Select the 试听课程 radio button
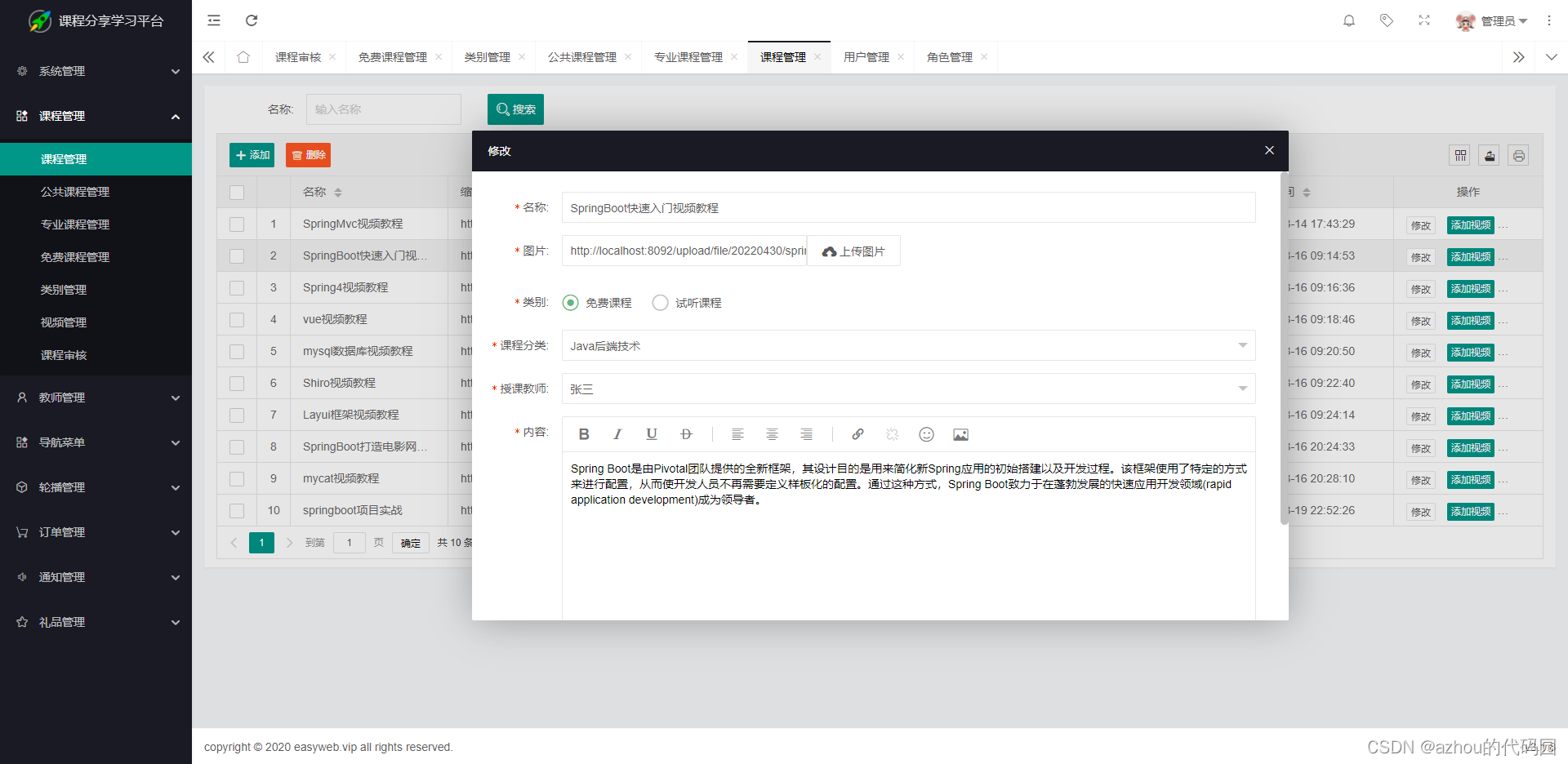This screenshot has height=764, width=1568. (x=660, y=302)
